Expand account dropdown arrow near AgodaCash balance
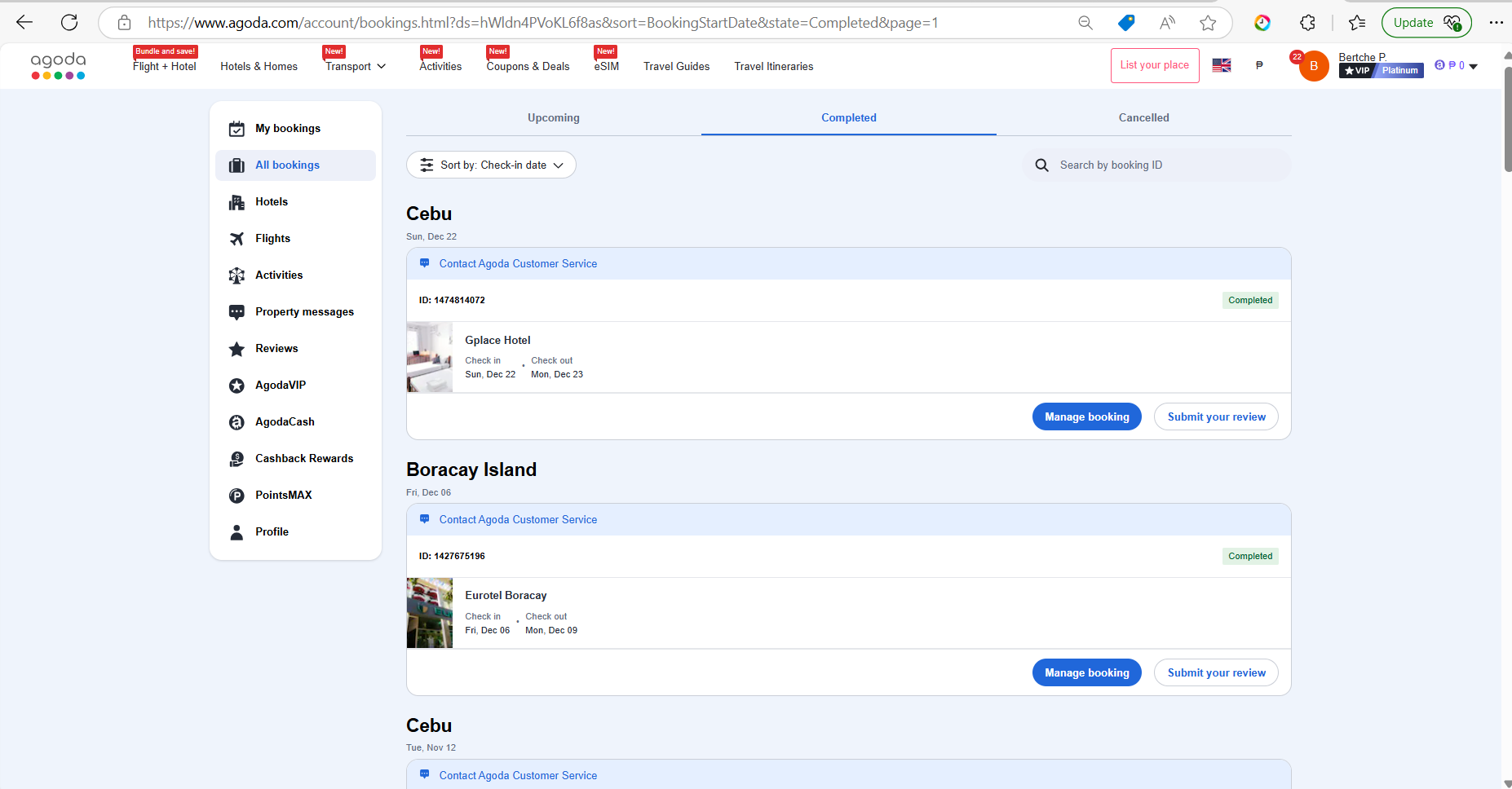Viewport: 1512px width, 789px height. tap(1473, 67)
